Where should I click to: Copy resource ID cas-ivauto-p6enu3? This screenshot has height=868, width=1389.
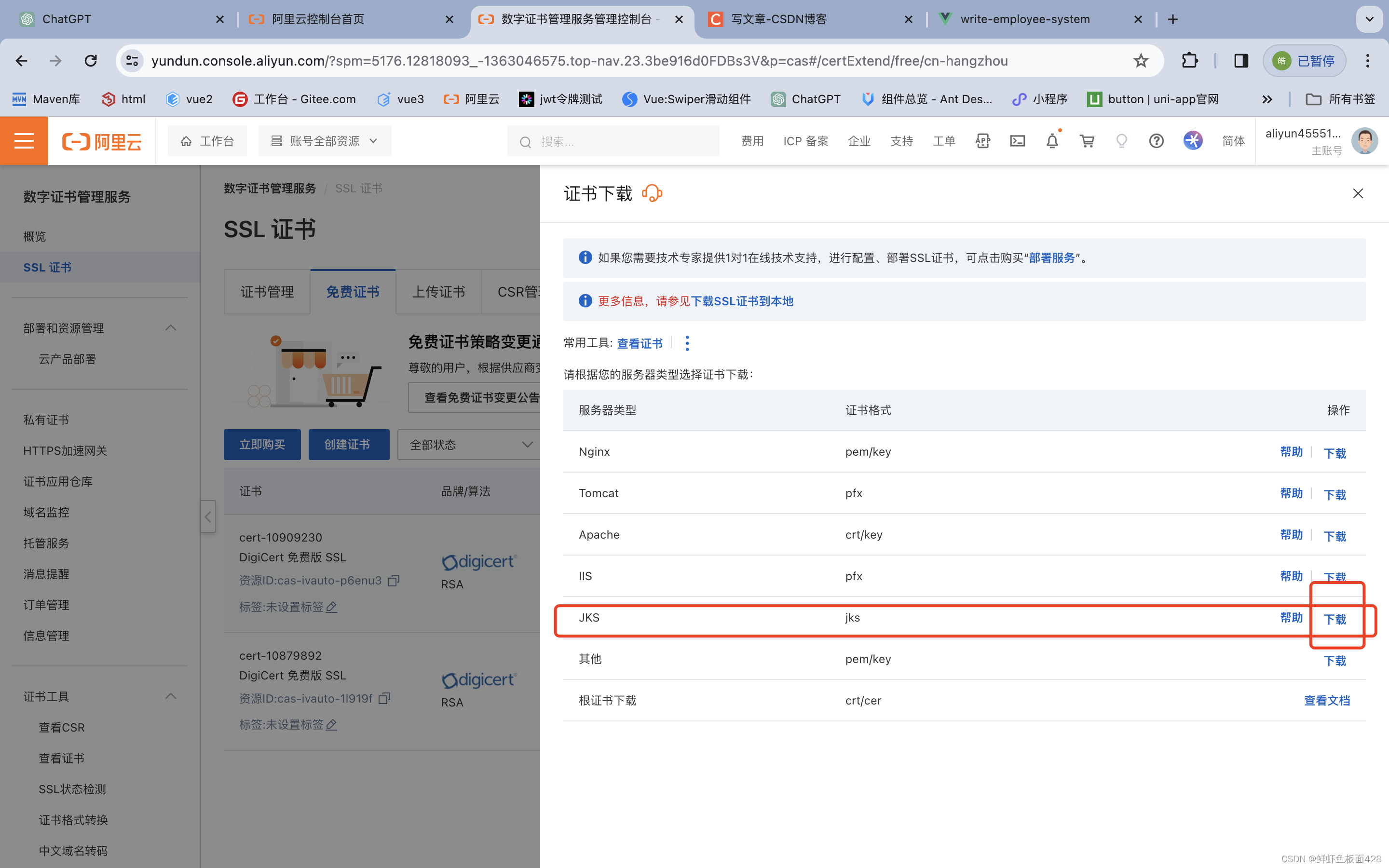[393, 581]
